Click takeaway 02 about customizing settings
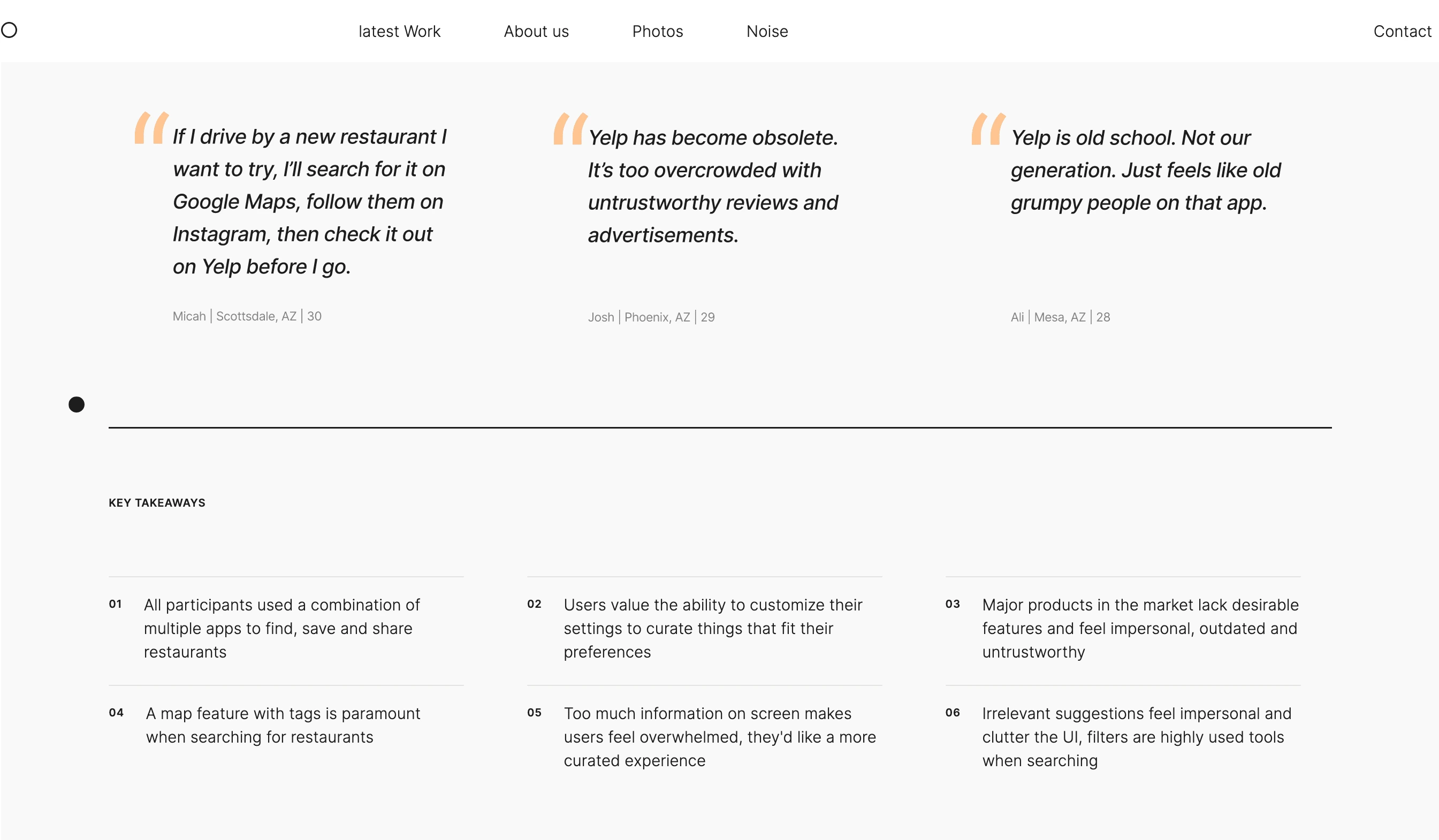 (705, 628)
